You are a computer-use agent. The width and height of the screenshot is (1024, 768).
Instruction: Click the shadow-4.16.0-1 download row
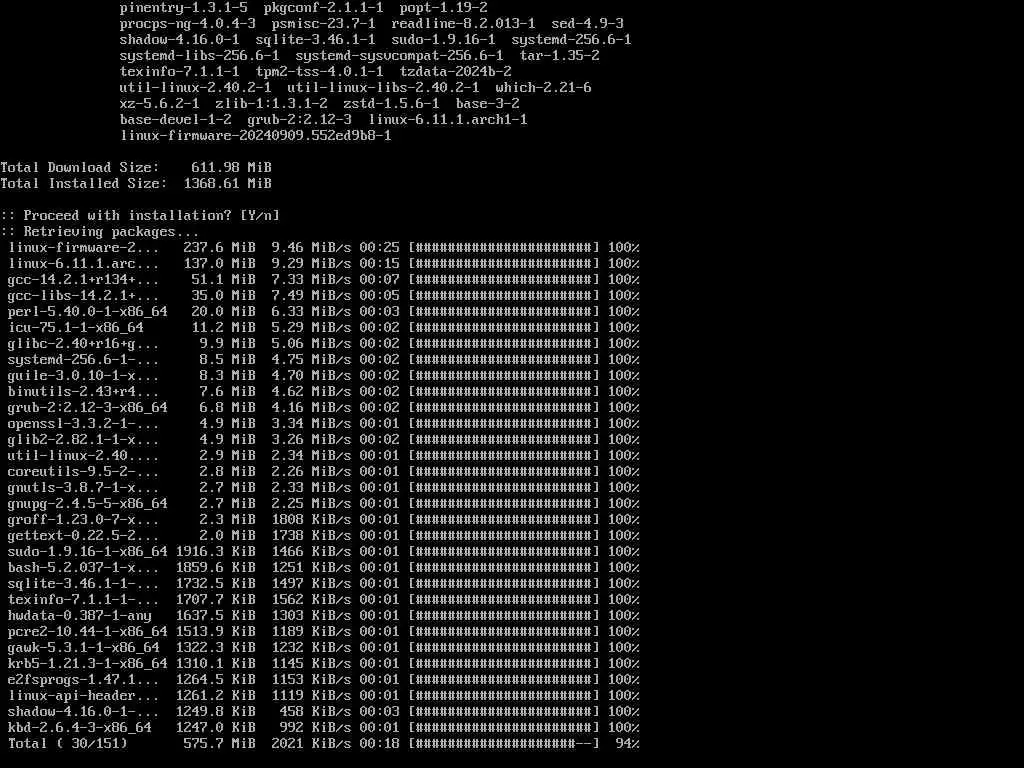click(x=323, y=712)
